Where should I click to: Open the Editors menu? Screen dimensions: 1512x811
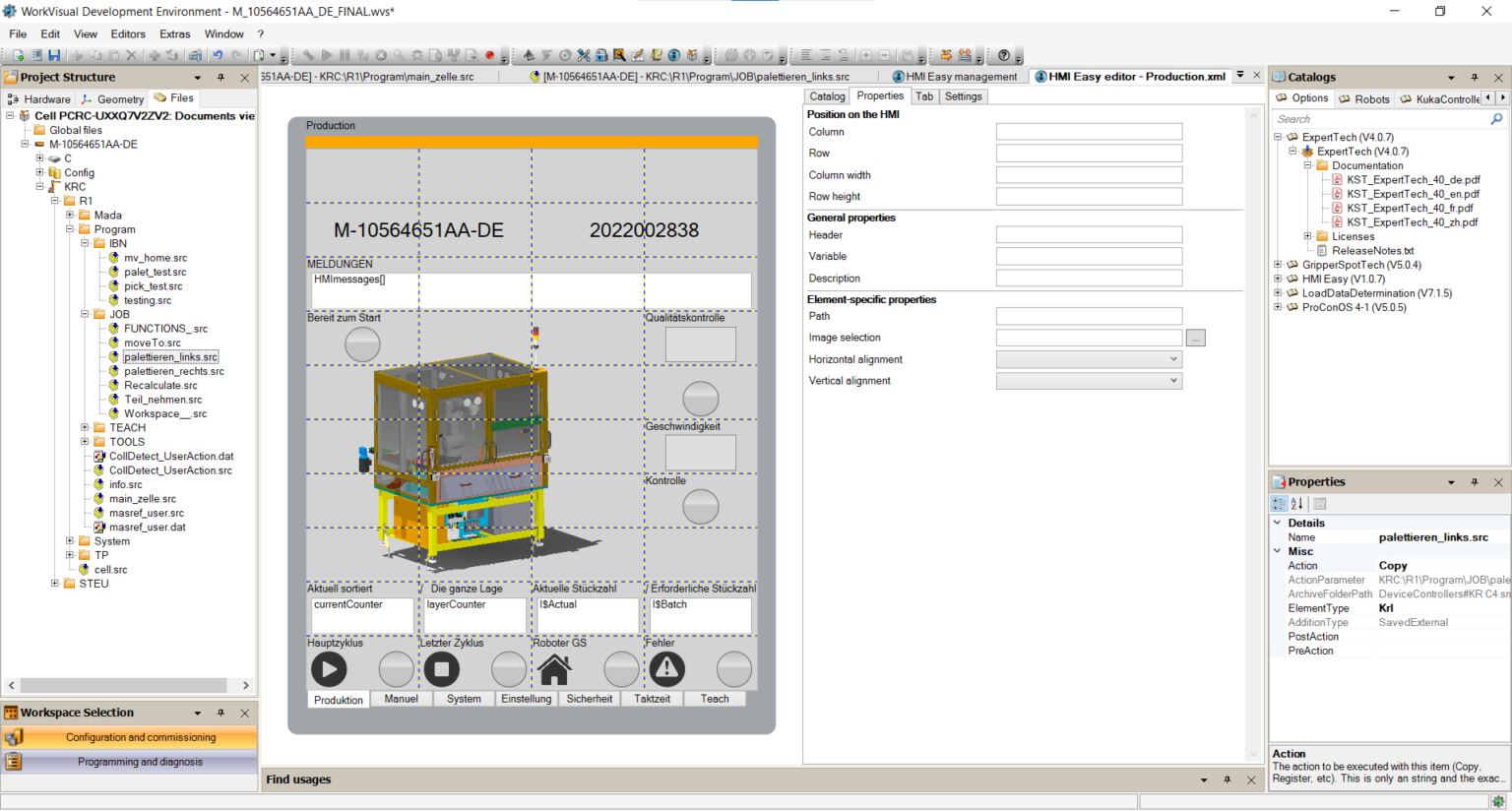tap(128, 33)
